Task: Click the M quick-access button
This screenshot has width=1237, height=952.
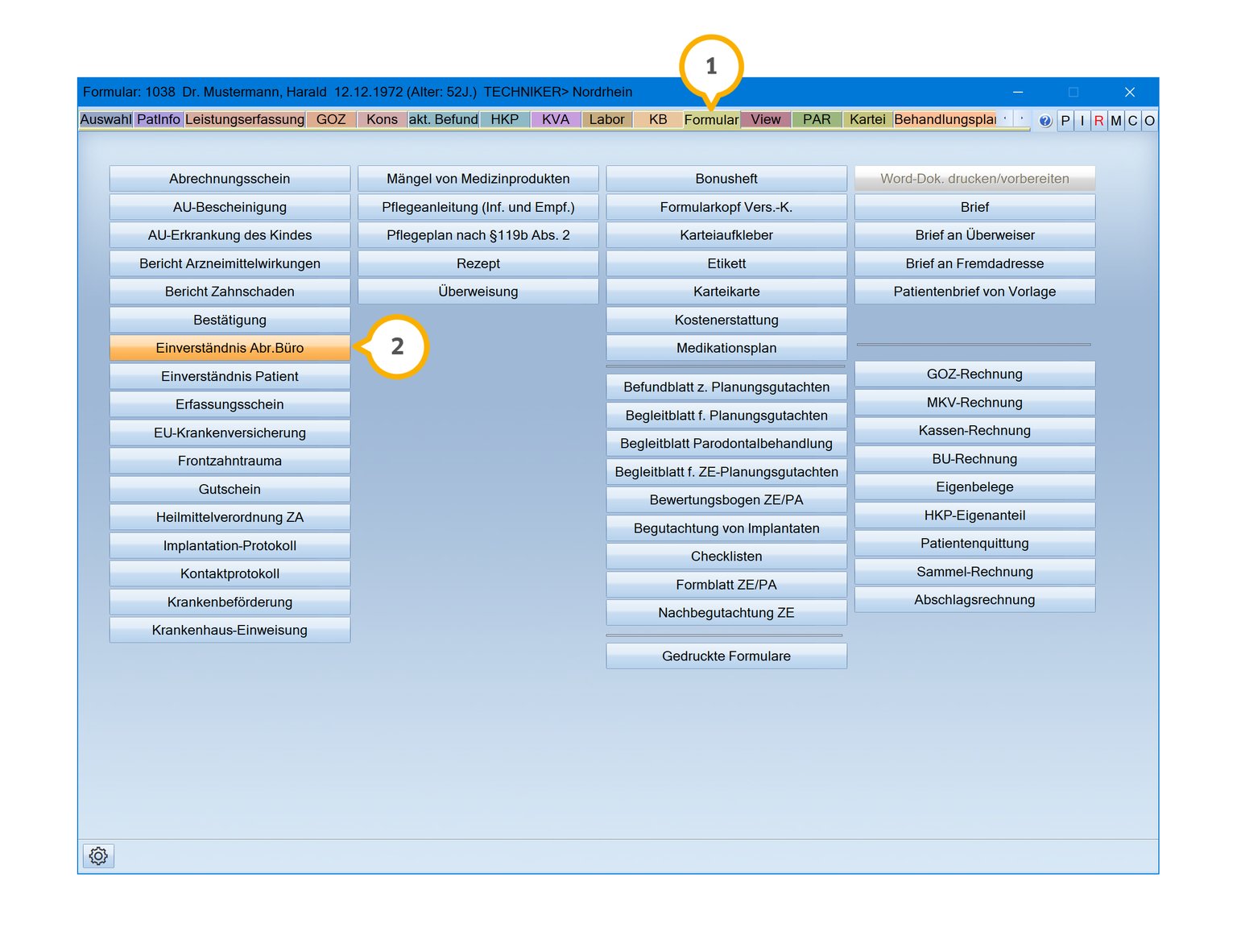Action: [x=1115, y=121]
